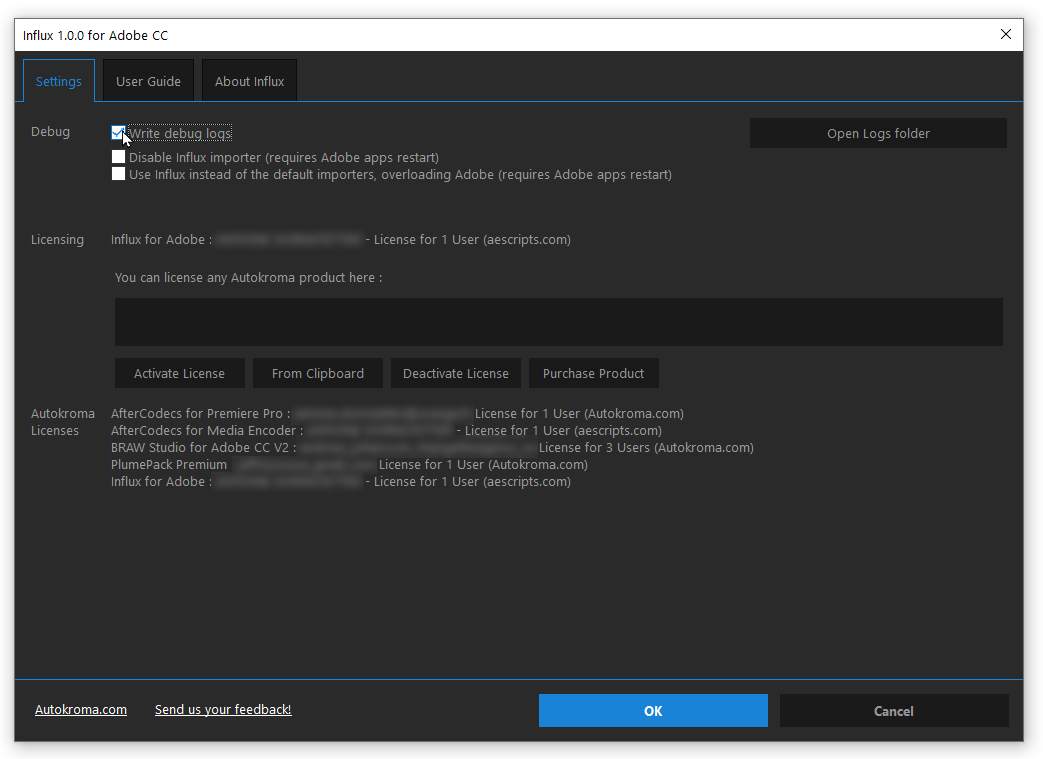Deactivate the current license

[455, 372]
